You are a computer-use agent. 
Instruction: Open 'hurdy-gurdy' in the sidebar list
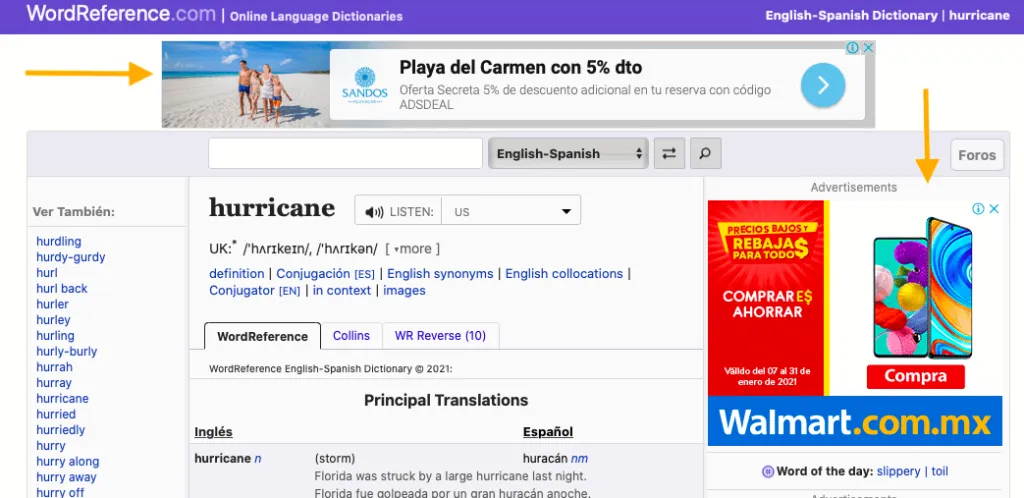coord(71,257)
